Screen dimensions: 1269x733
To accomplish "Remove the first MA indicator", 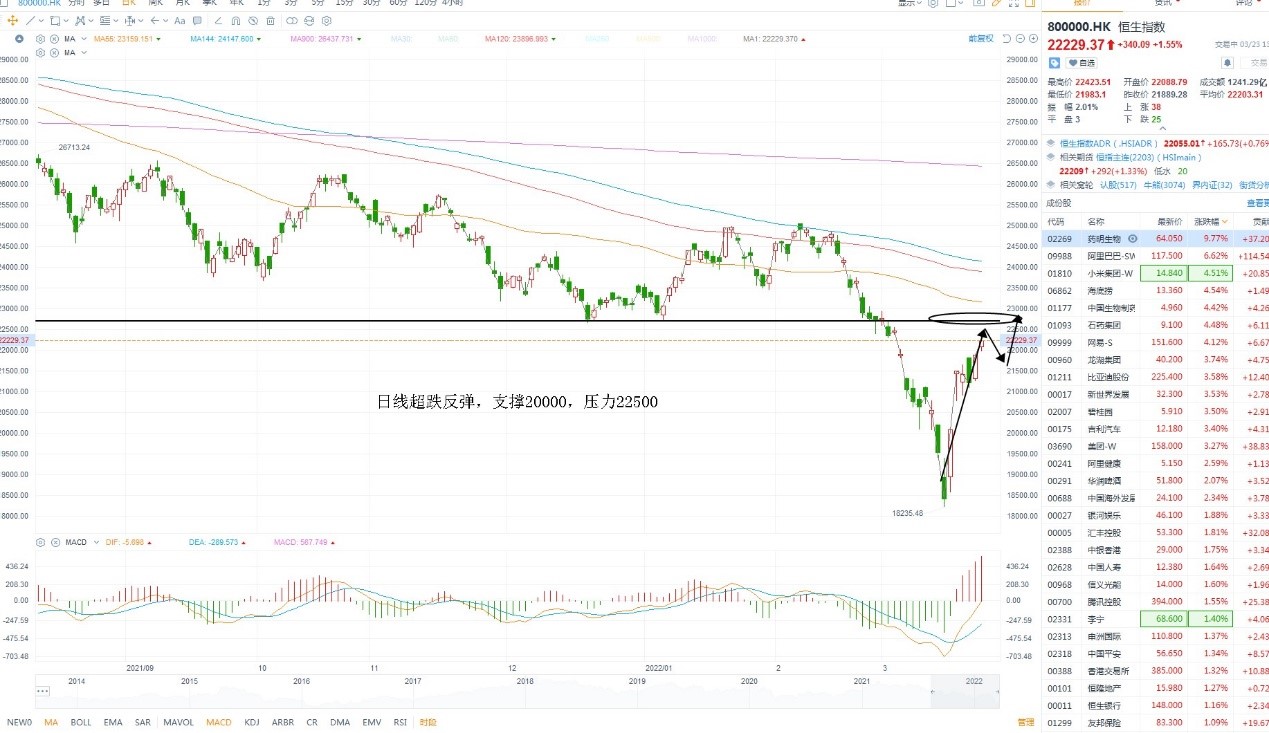I will tap(54, 39).
